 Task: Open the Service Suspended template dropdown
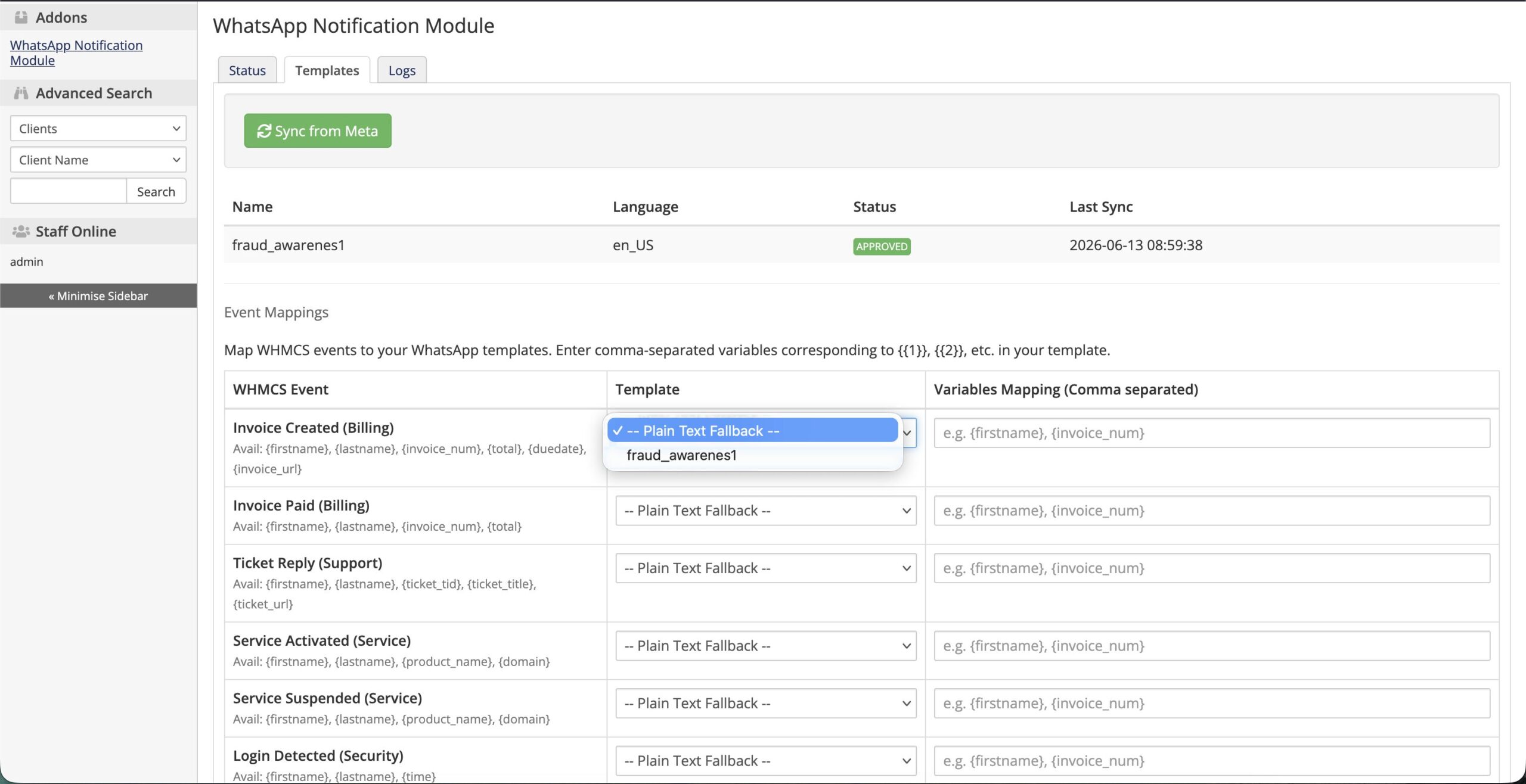[x=766, y=703]
